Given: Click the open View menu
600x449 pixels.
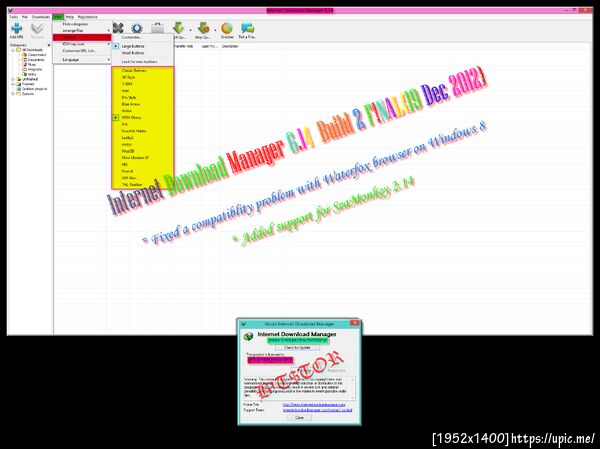Looking at the screenshot, I should pos(58,17).
